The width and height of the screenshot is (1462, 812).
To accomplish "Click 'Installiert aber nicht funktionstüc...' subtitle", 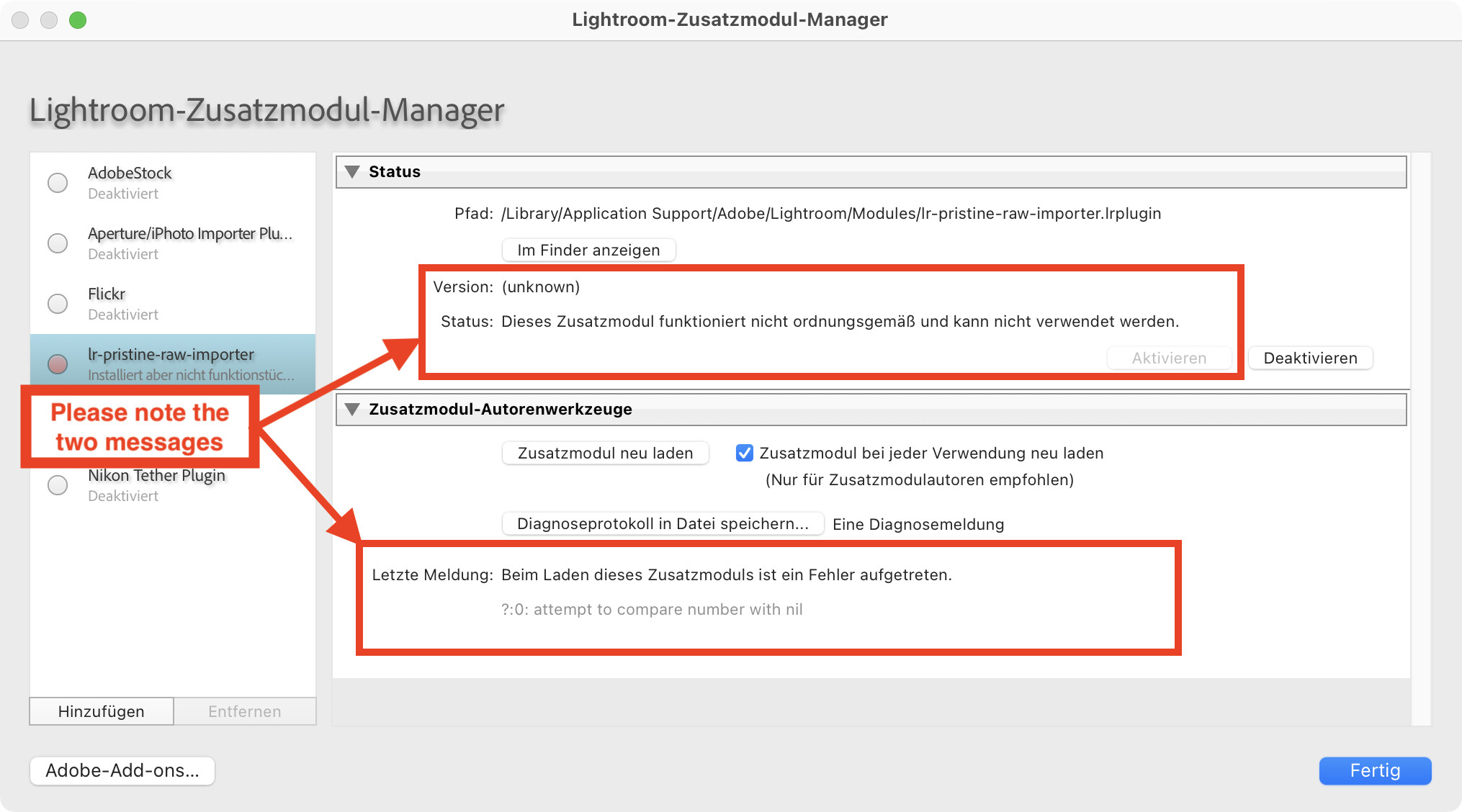I will [x=191, y=375].
